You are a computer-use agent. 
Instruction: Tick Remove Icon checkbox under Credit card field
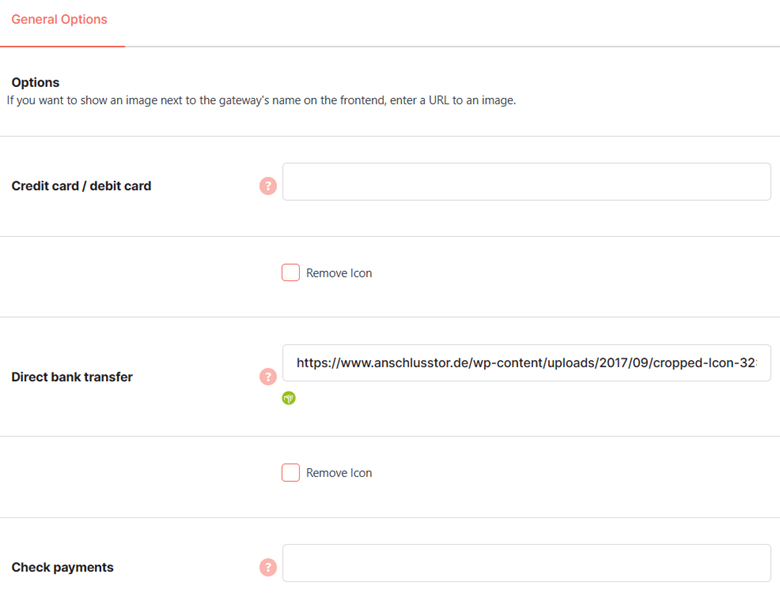click(291, 273)
